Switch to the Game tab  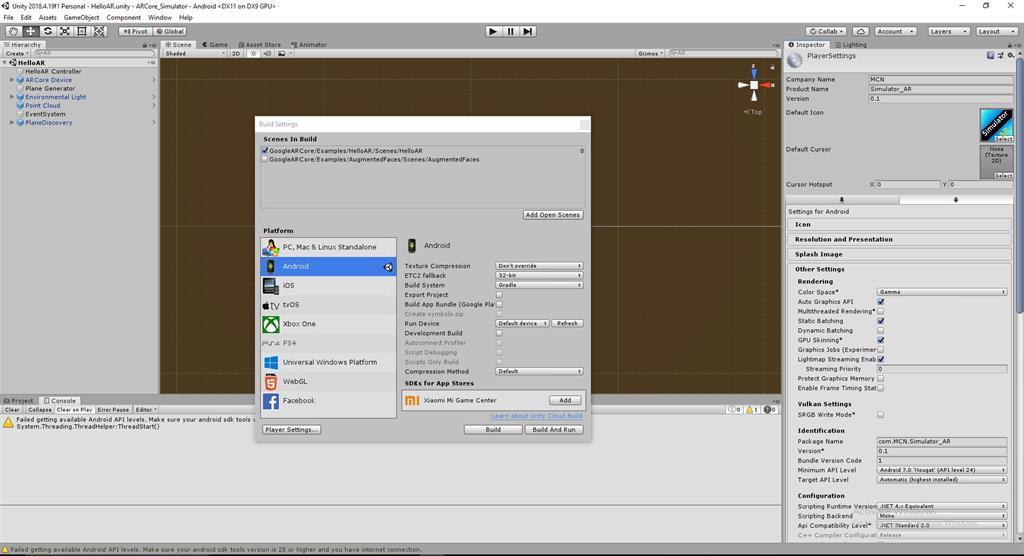point(215,44)
